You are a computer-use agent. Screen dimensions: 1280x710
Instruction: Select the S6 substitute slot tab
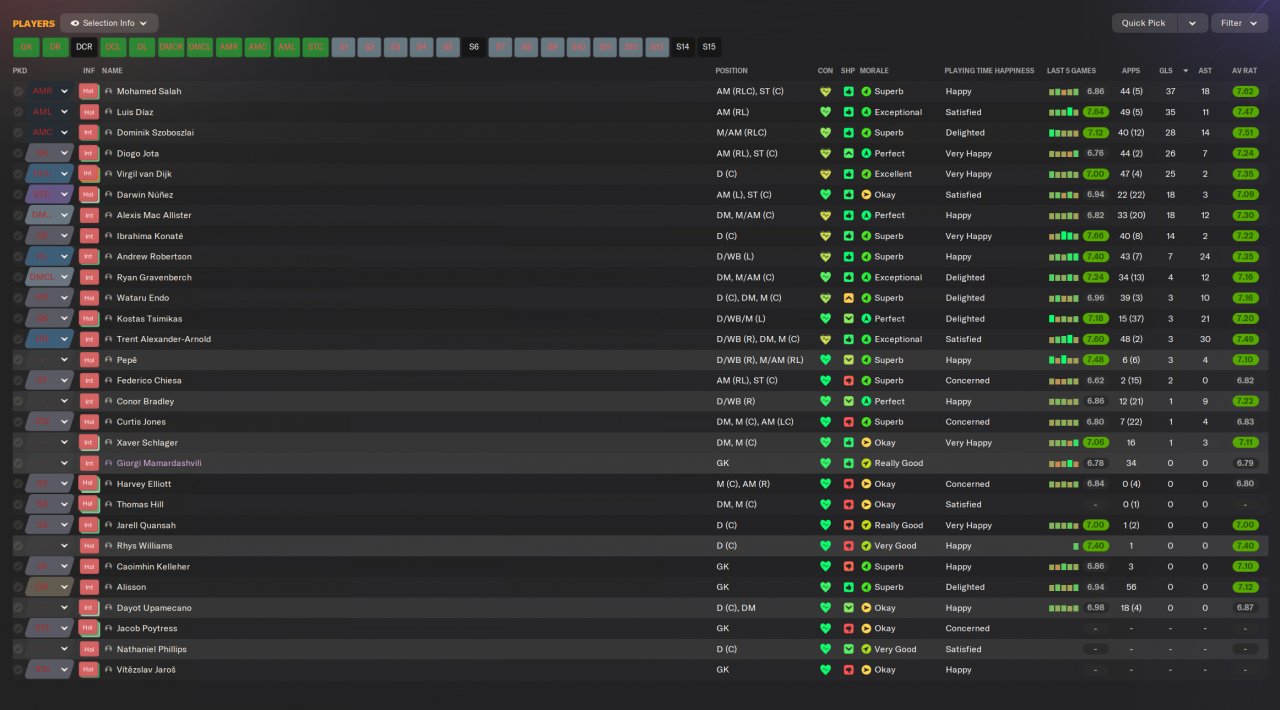point(474,47)
